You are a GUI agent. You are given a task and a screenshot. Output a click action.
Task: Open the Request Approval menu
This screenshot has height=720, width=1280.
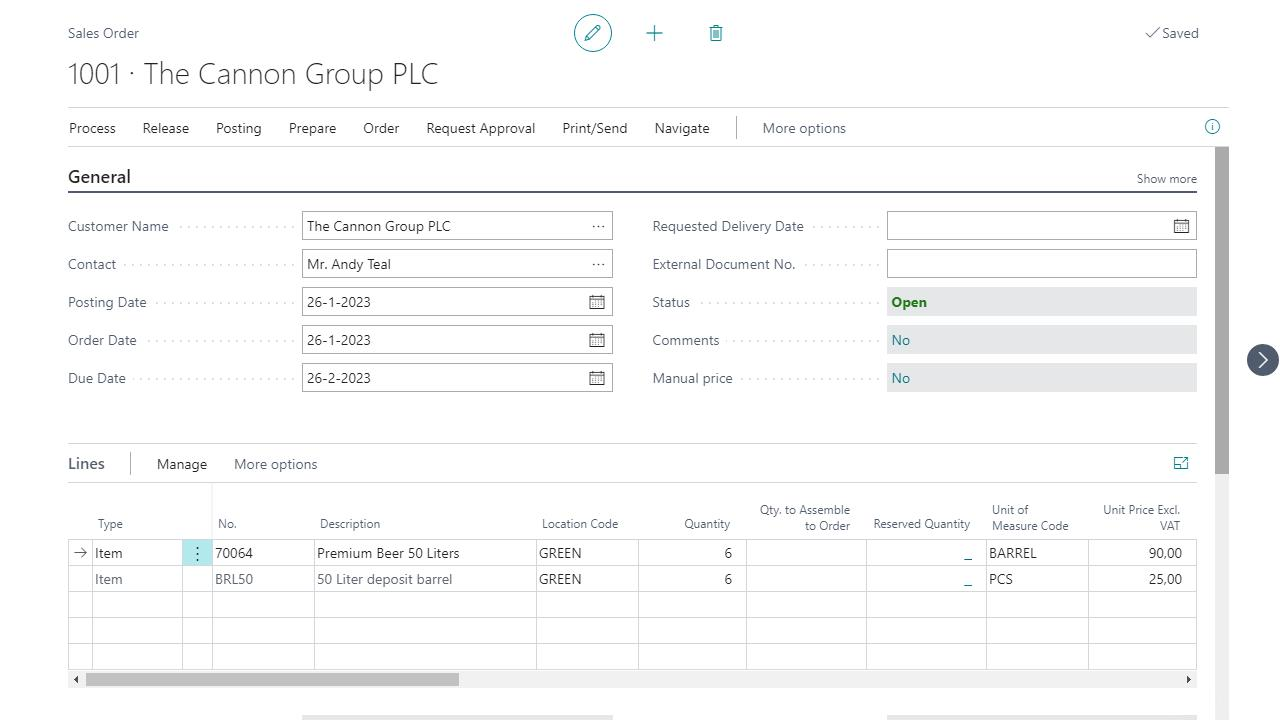click(x=480, y=128)
